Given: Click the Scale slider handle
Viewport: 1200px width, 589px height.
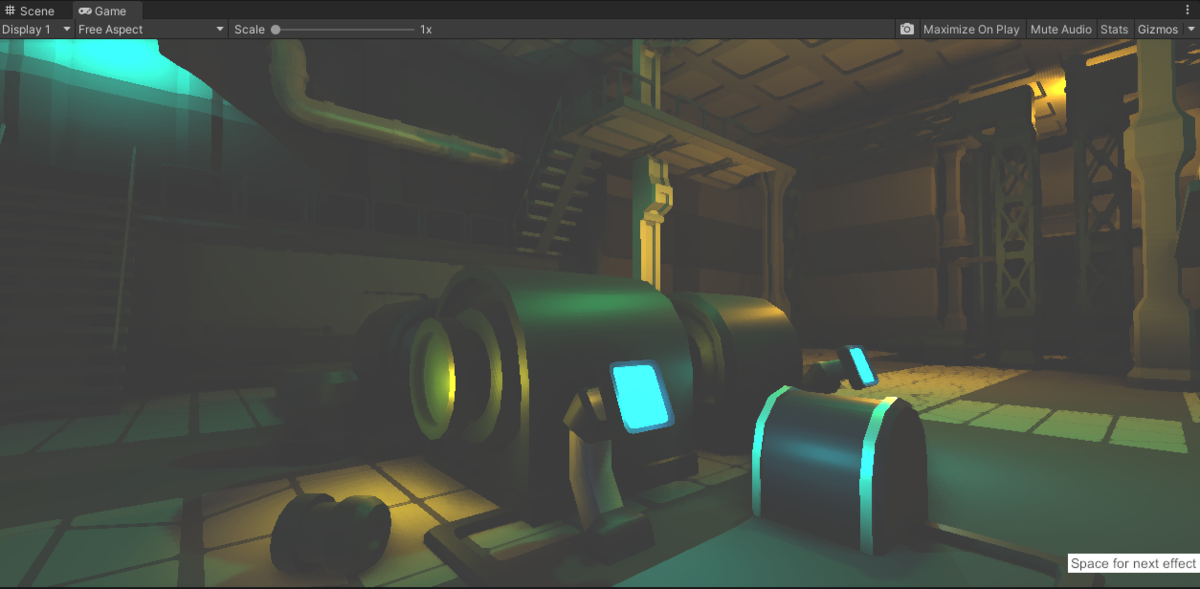Looking at the screenshot, I should [277, 29].
